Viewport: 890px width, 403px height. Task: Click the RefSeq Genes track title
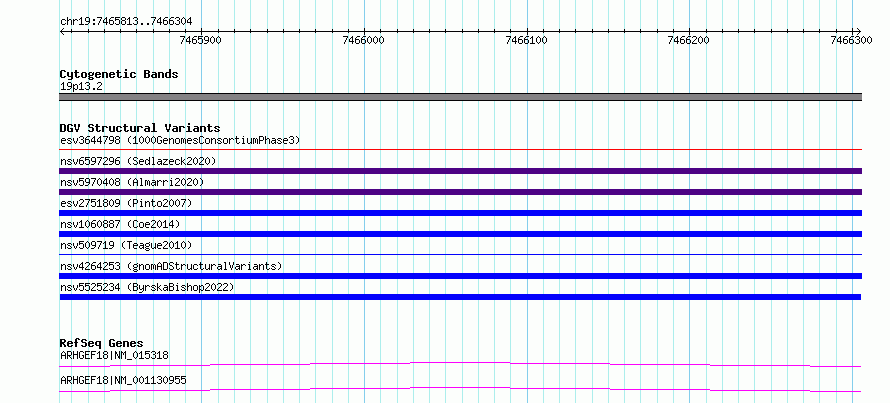(101, 343)
